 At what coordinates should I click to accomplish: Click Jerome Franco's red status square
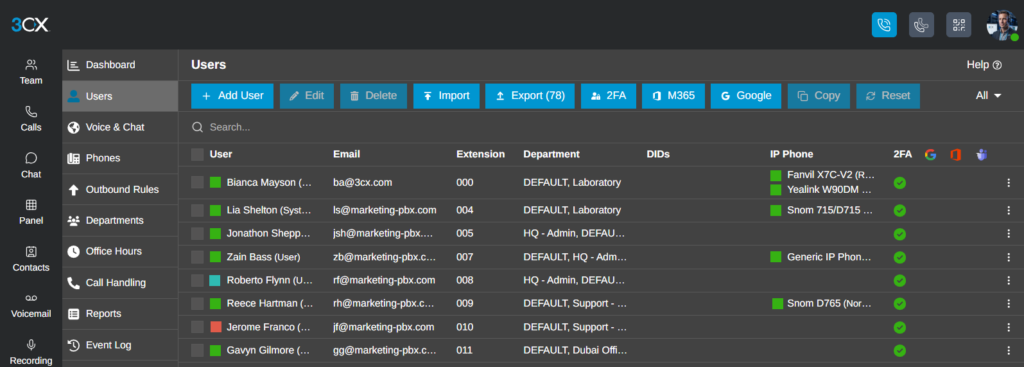(216, 327)
